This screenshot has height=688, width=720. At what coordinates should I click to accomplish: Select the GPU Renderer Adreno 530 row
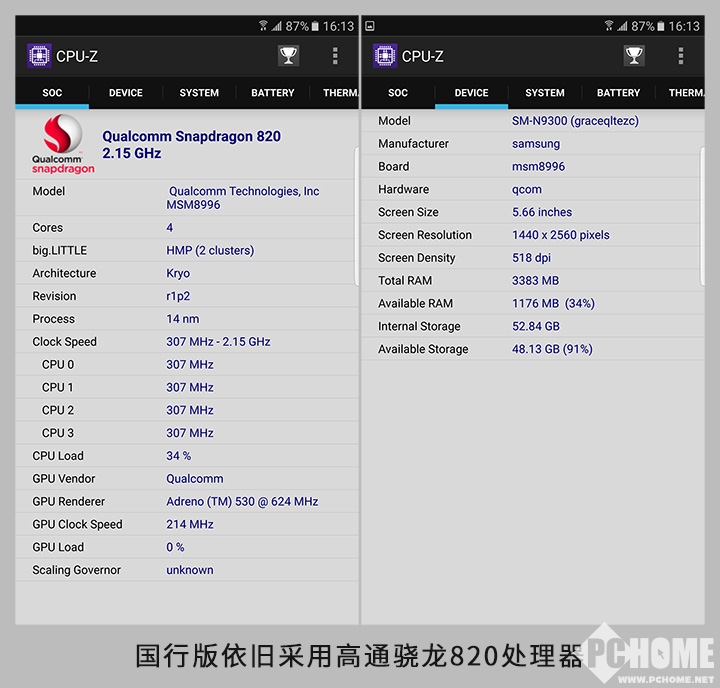pos(186,502)
